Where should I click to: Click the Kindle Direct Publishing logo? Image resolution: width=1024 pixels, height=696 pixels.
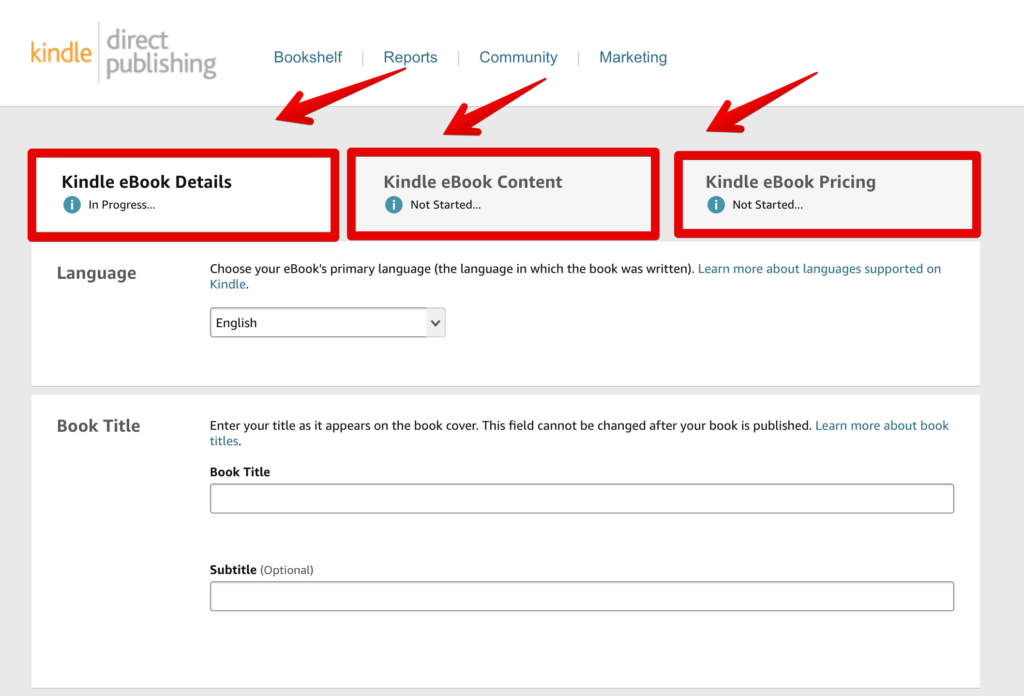(123, 54)
